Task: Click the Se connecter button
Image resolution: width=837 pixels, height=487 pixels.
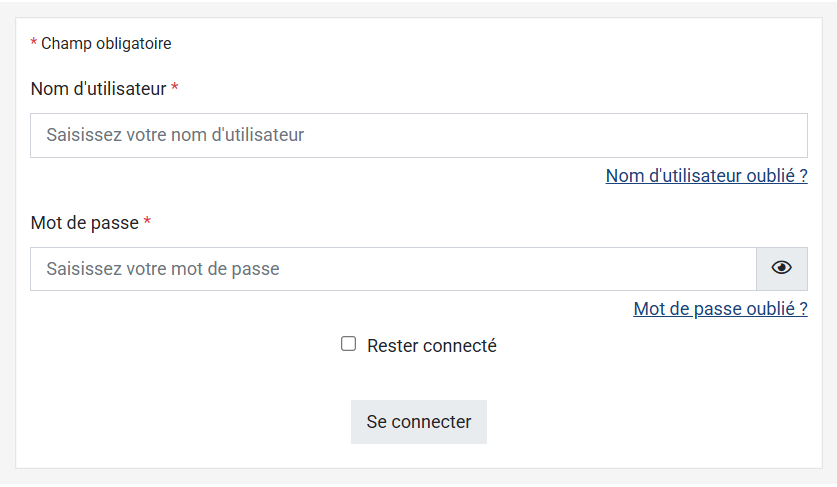Action: [418, 422]
